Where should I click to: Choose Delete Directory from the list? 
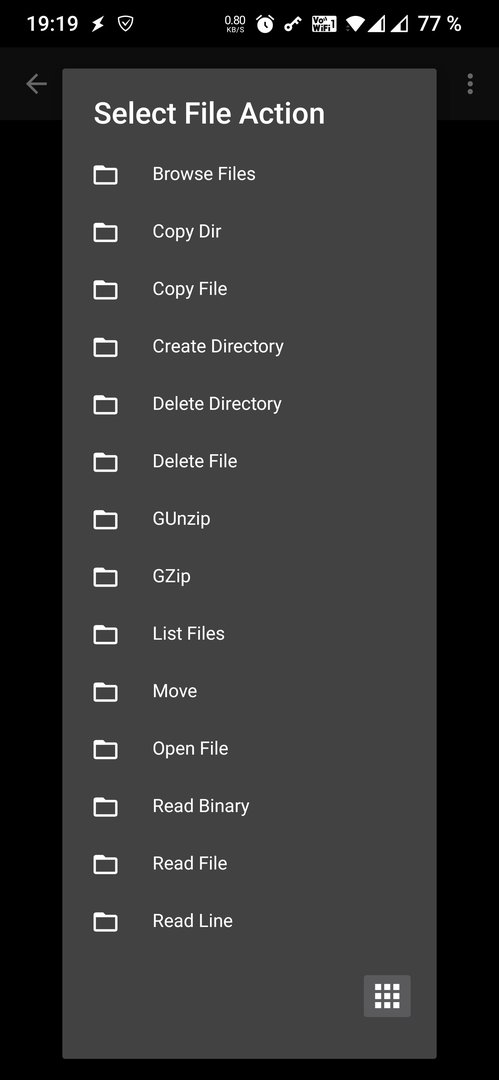(249, 404)
